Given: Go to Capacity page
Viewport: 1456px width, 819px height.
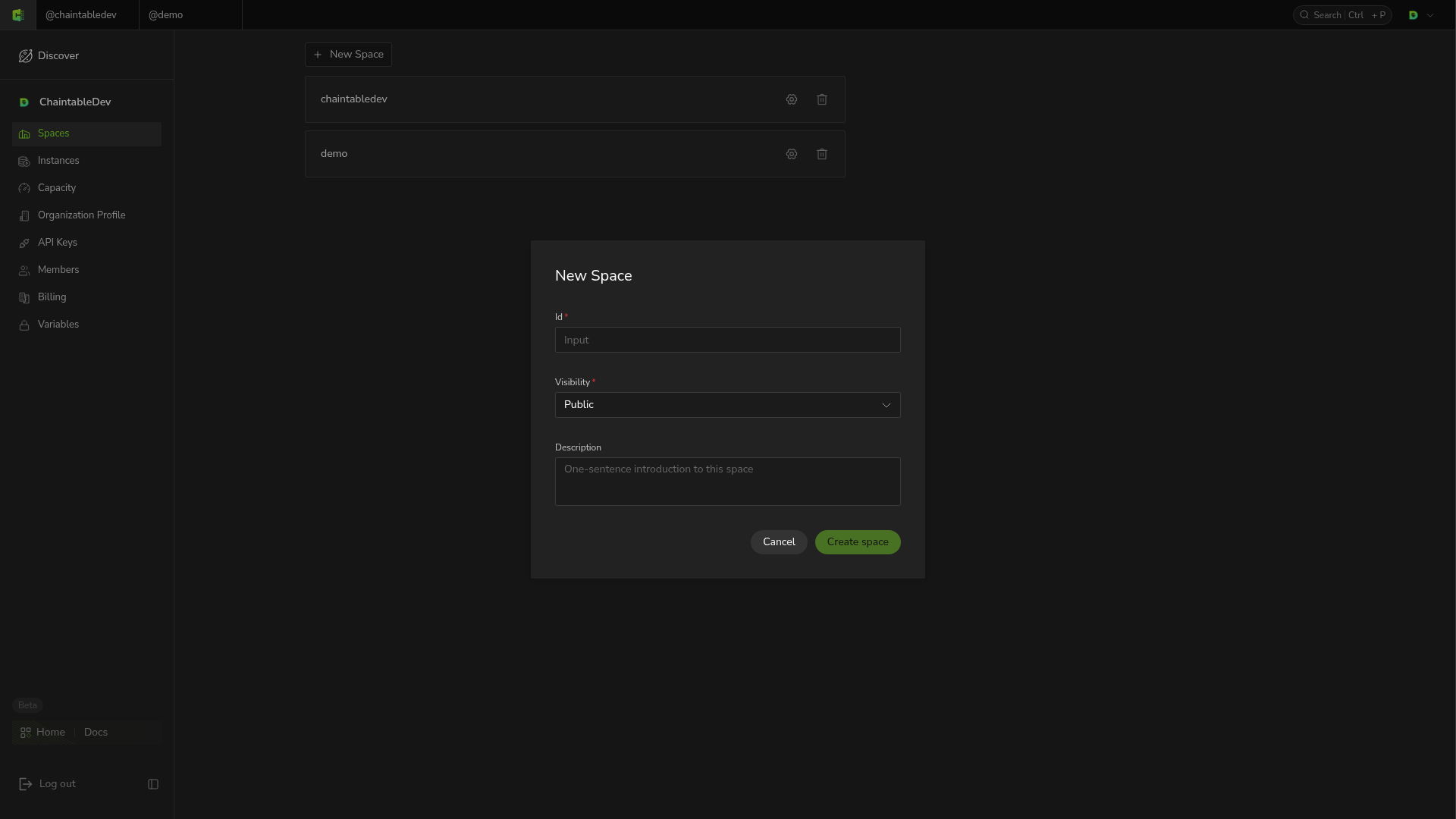Looking at the screenshot, I should (86, 189).
